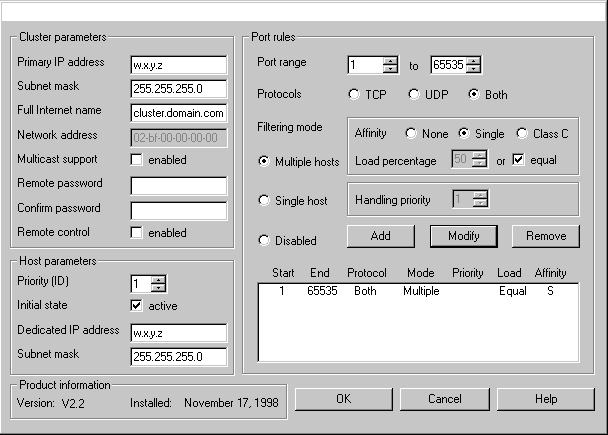Viewport: 608px width, 435px height.
Task: Decrease port range start value
Action: tap(391, 70)
